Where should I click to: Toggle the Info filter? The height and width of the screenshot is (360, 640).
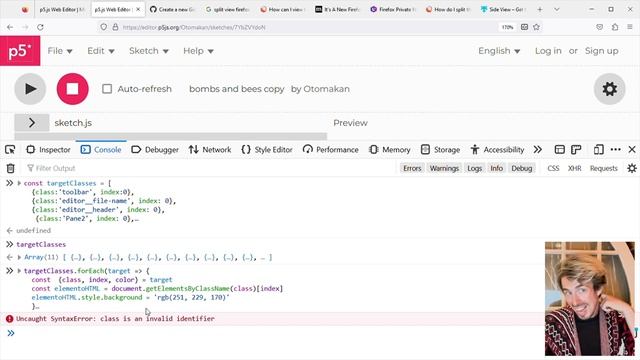(x=496, y=168)
